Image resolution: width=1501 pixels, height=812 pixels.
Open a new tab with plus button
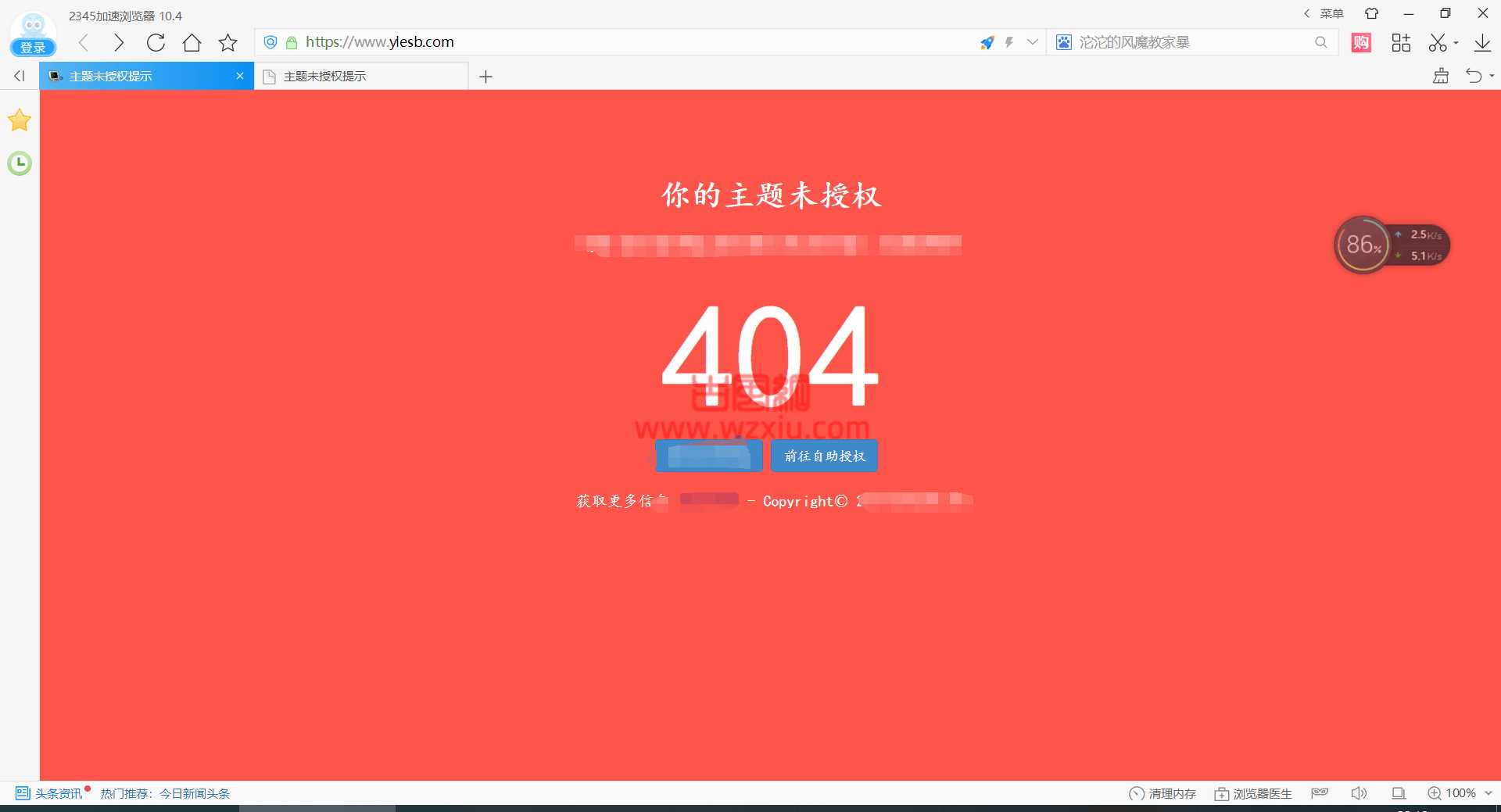pos(485,77)
